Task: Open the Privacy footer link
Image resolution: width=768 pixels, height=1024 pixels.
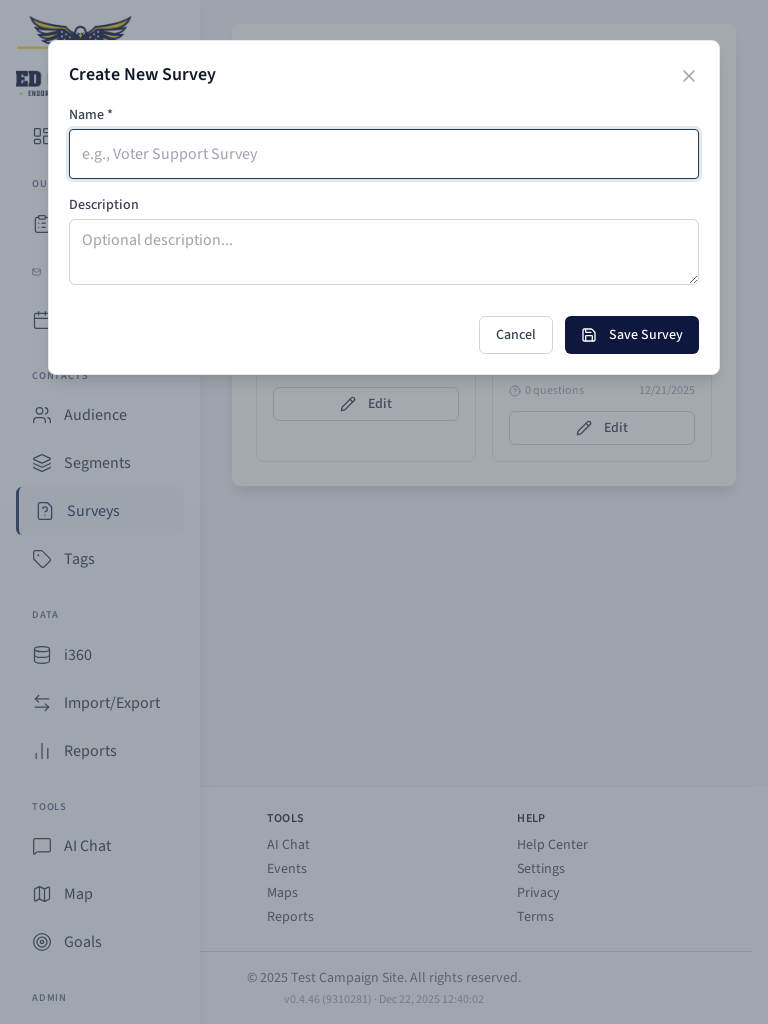Action: 538,893
